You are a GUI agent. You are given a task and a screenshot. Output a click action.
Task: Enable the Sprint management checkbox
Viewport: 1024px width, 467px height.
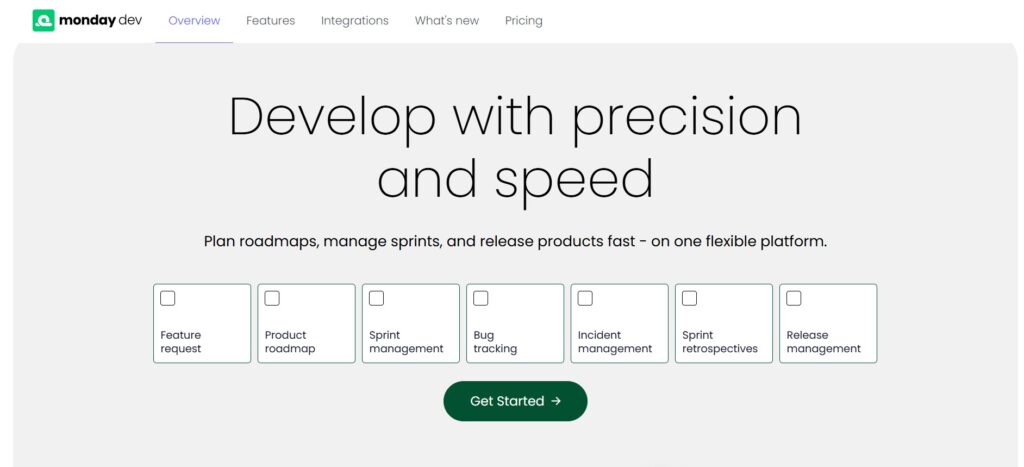(376, 298)
